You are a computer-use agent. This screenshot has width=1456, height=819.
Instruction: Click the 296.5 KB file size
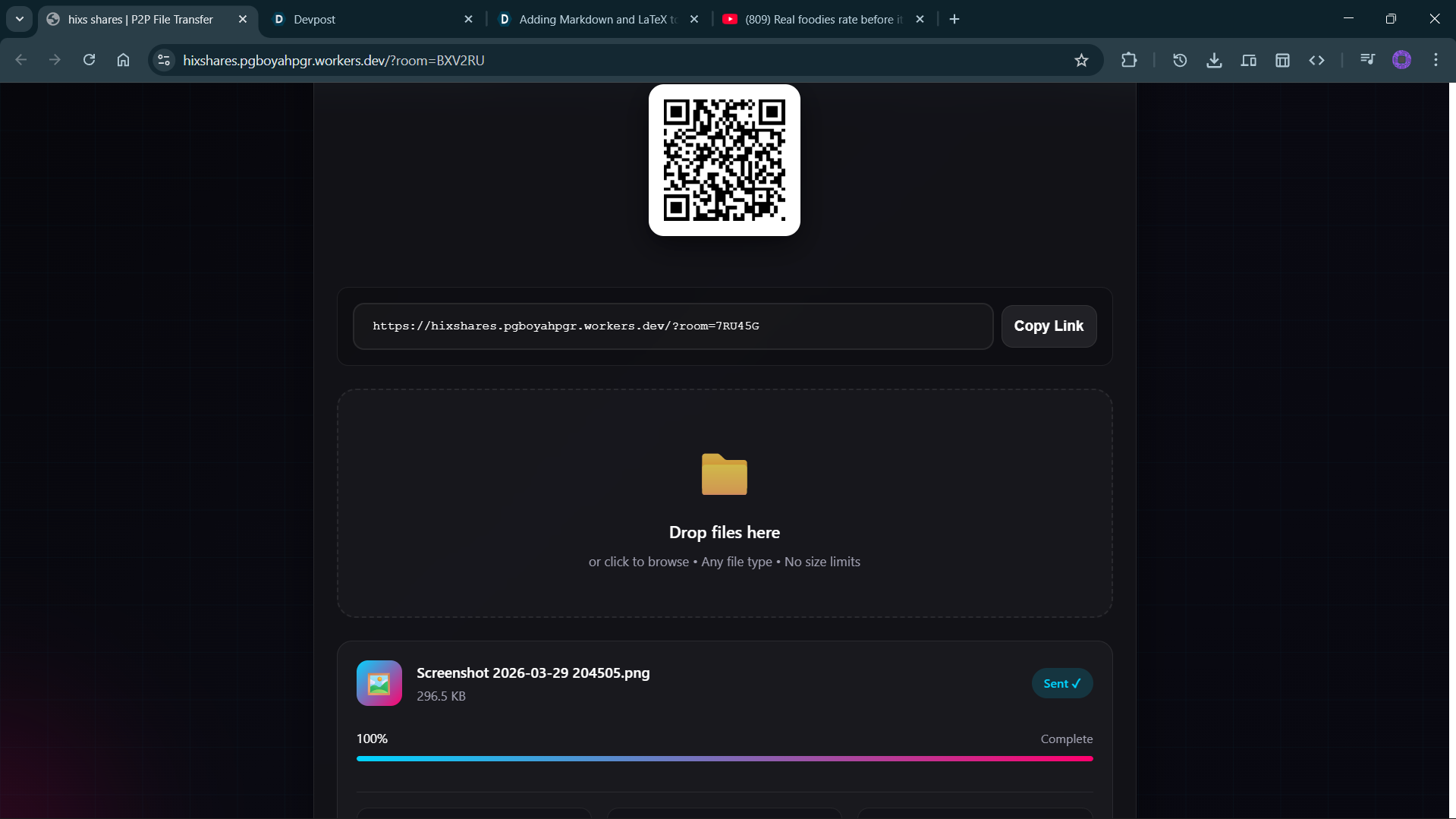pos(441,696)
